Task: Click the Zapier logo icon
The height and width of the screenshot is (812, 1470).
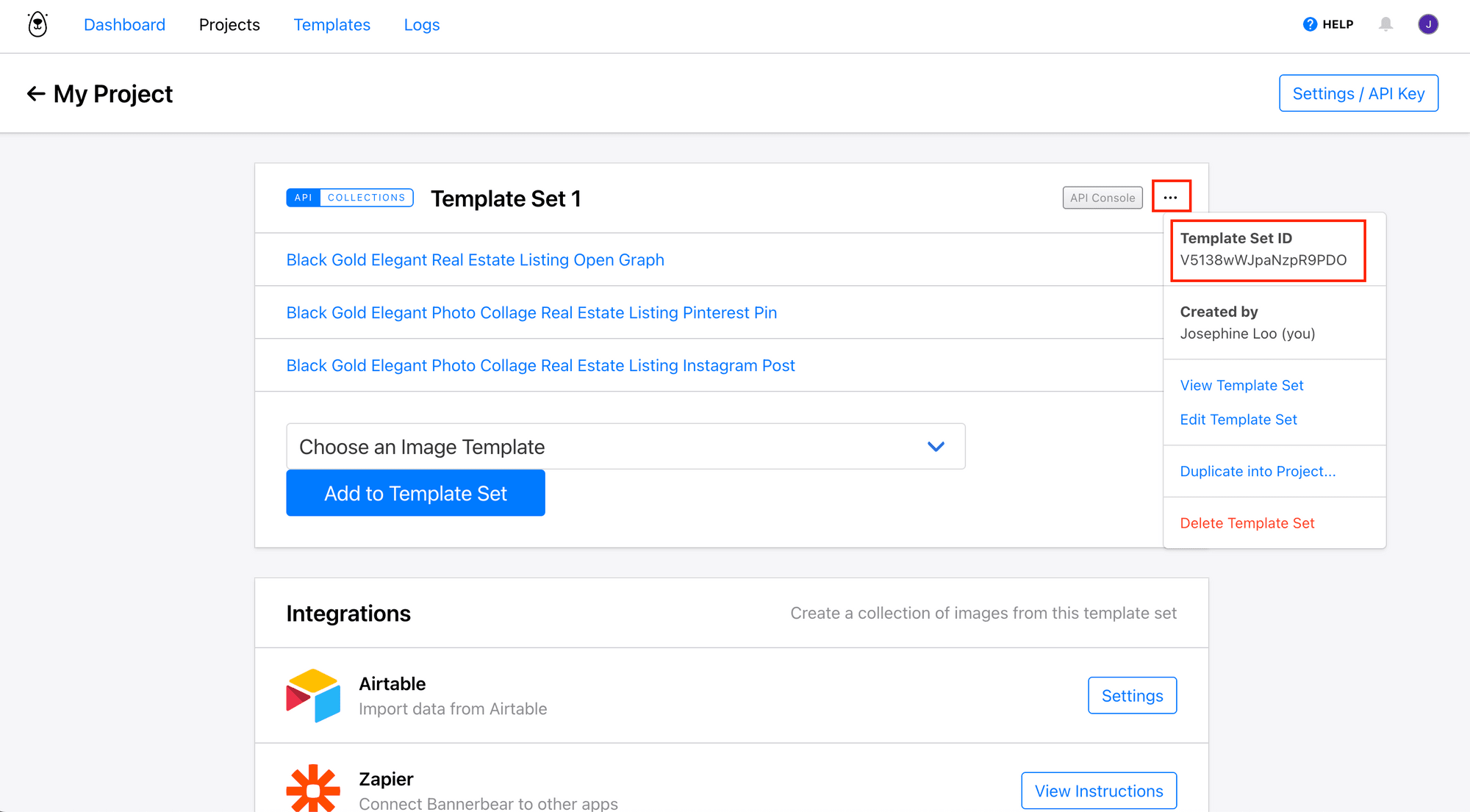Action: [313, 789]
